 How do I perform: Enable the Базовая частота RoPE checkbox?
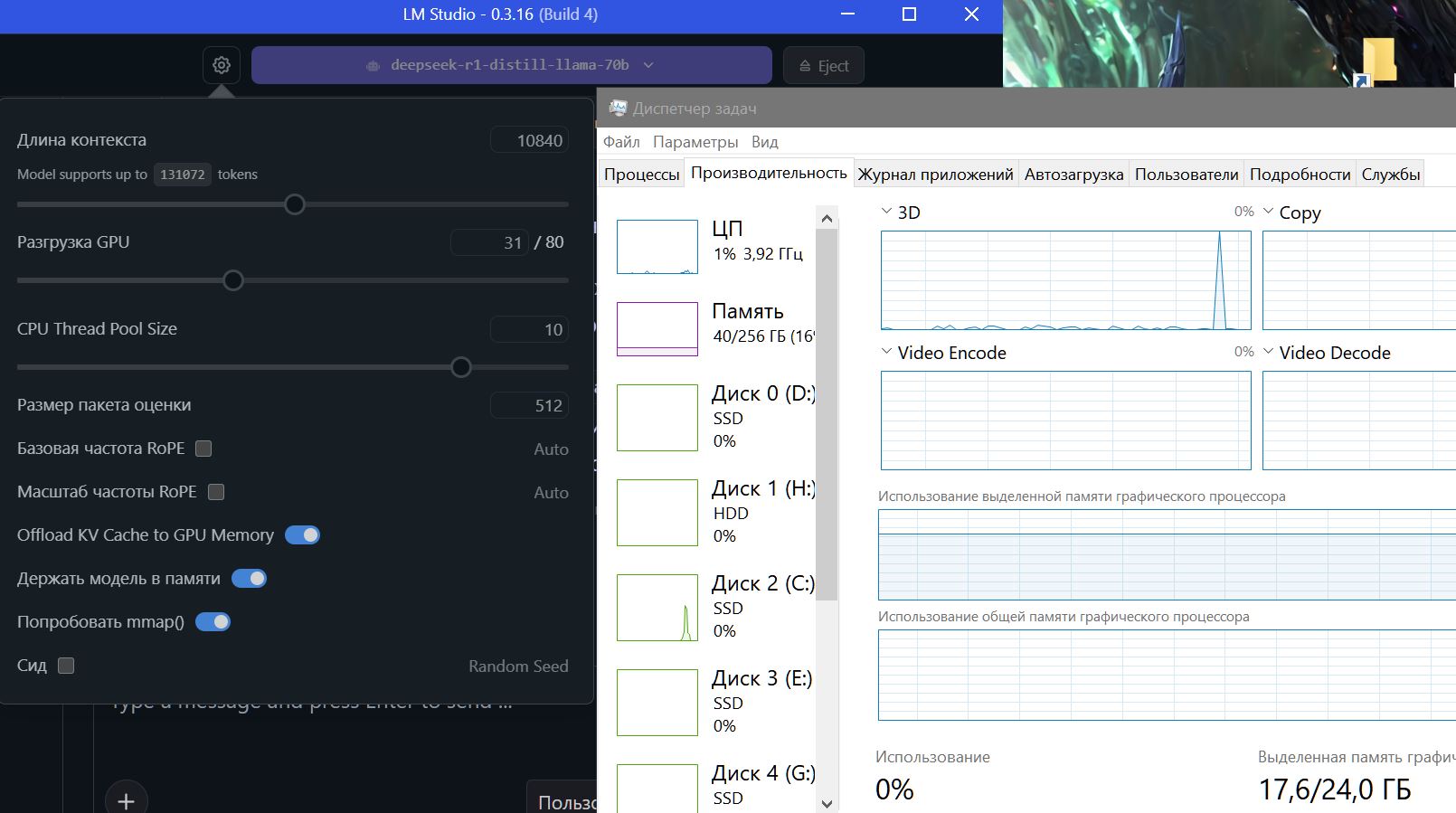point(203,449)
